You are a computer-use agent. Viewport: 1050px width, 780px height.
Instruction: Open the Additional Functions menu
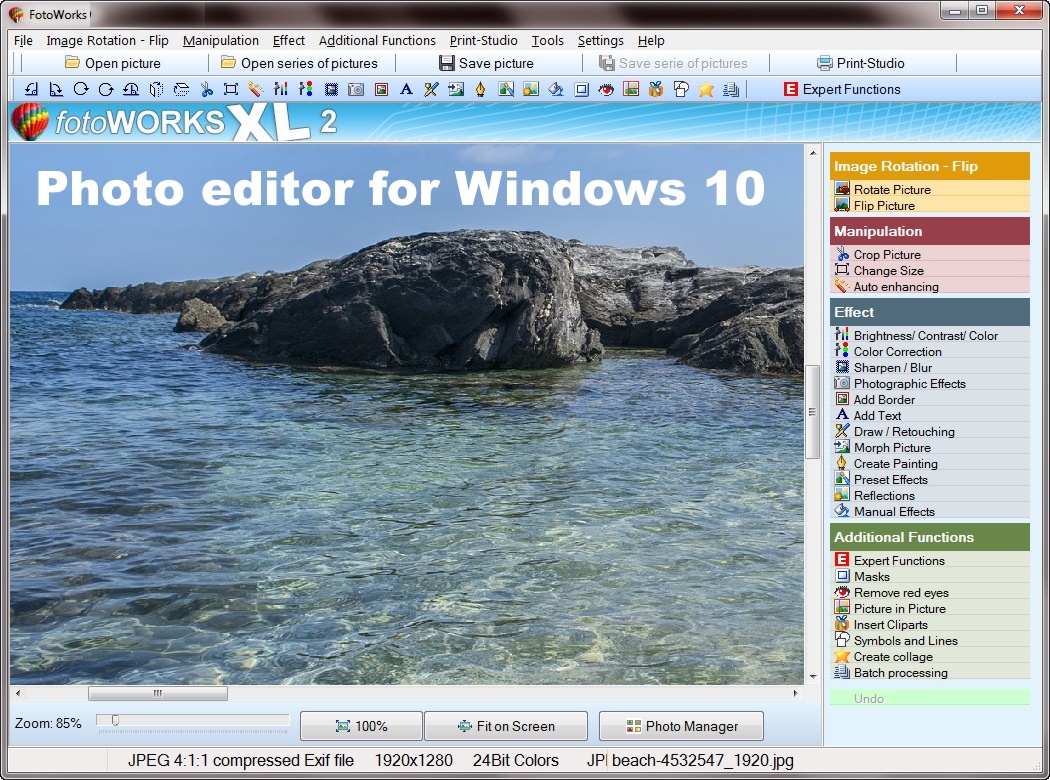point(377,41)
